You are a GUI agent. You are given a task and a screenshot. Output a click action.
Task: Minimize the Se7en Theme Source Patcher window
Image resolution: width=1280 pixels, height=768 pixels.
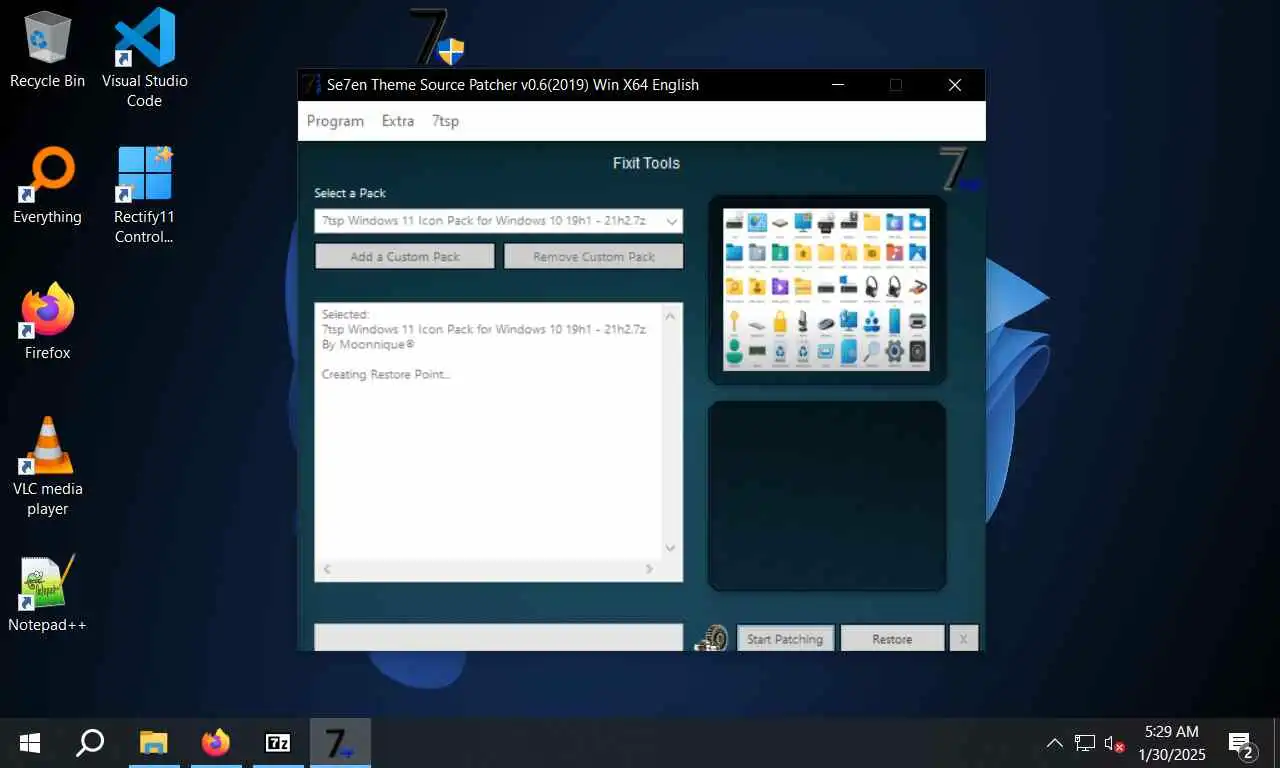(837, 85)
